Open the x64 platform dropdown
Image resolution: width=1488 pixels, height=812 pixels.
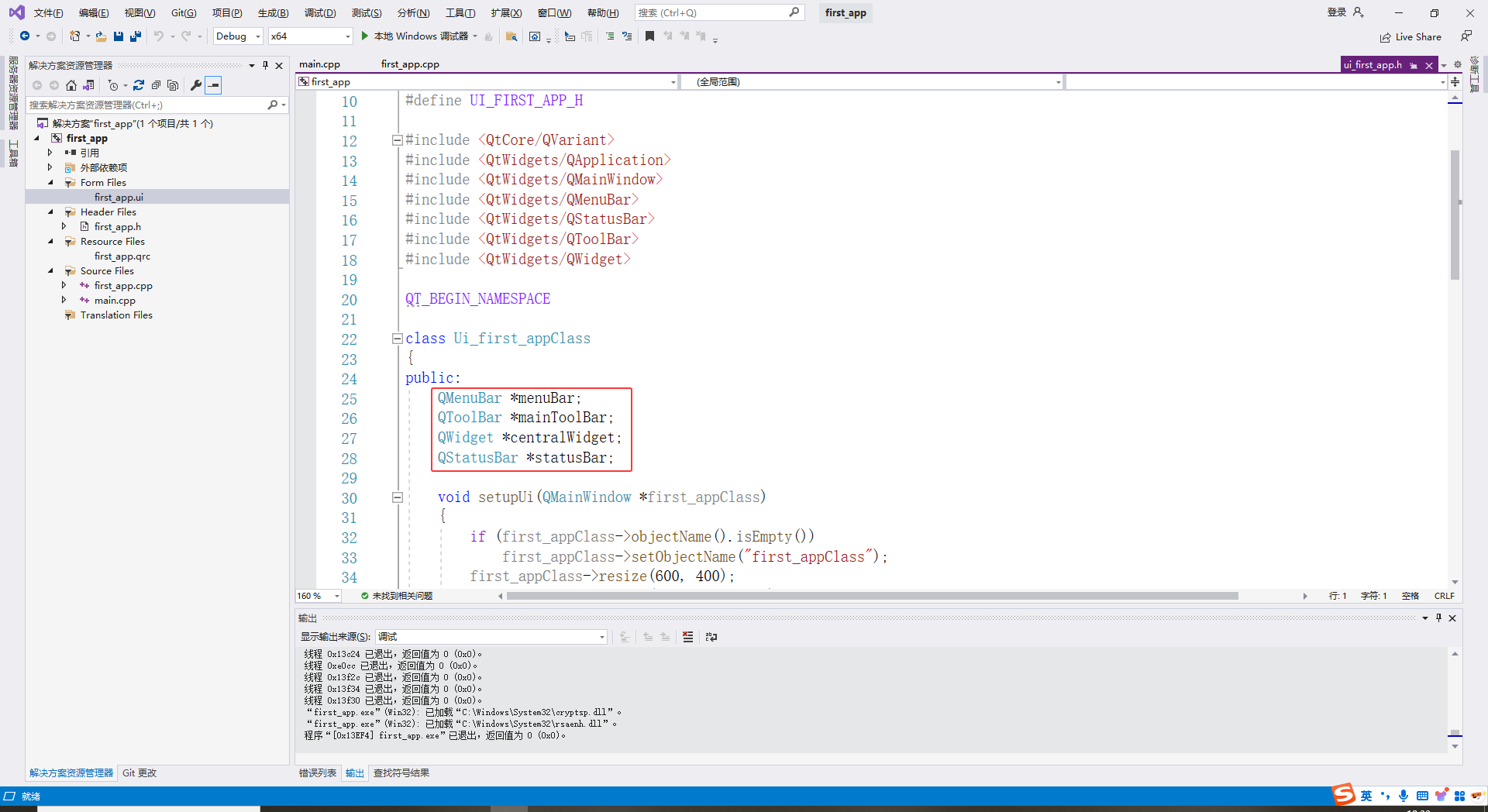tap(310, 36)
